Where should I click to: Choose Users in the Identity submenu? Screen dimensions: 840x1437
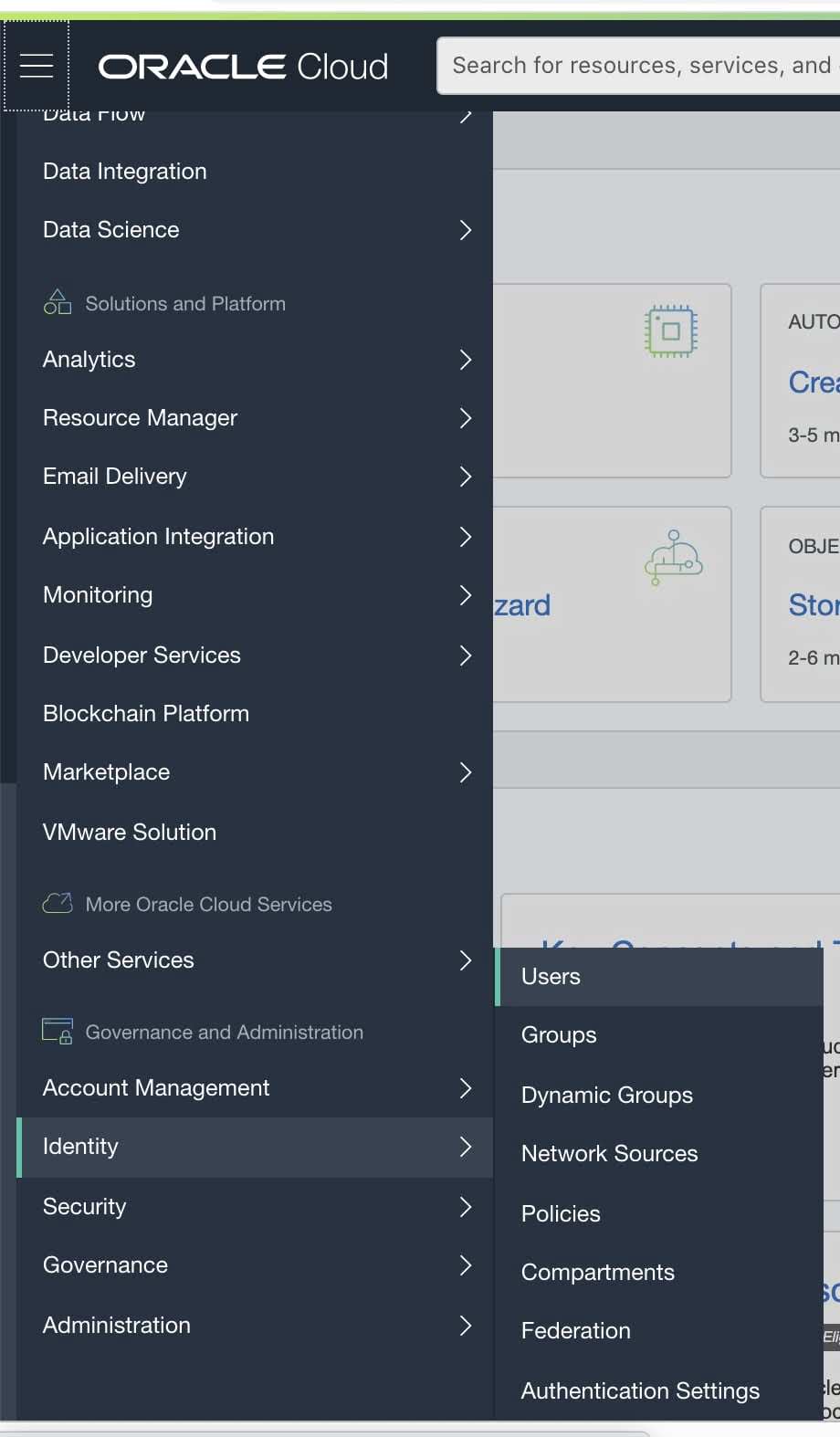tap(659, 977)
